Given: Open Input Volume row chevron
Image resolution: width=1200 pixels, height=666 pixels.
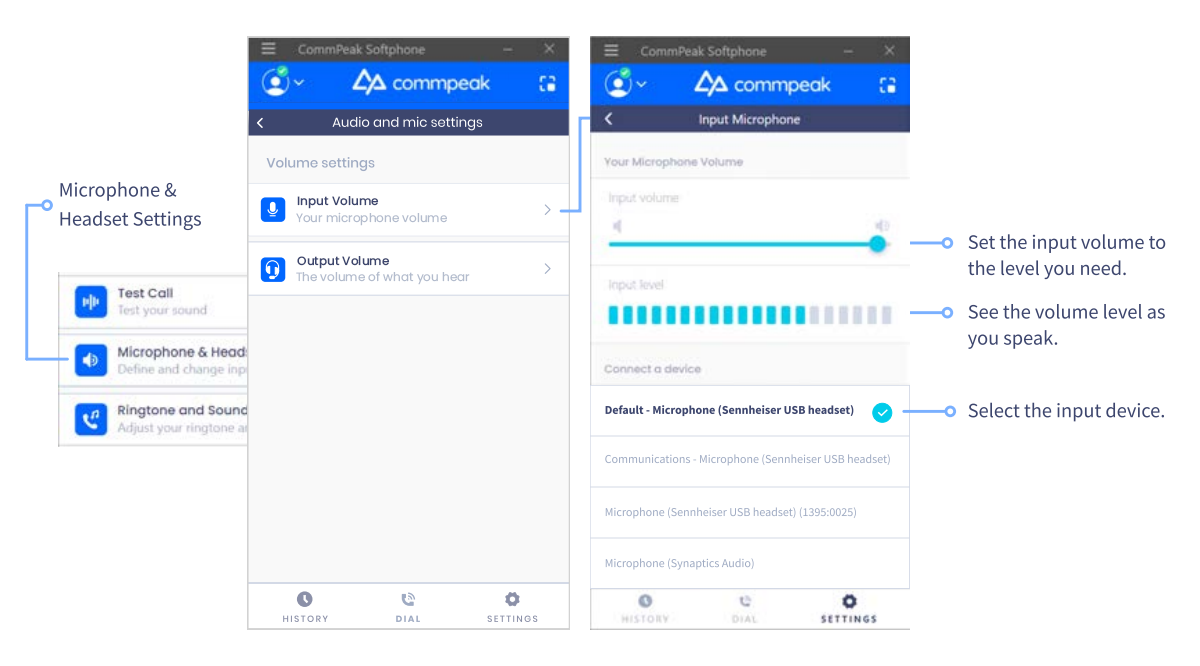Looking at the screenshot, I should click(547, 210).
